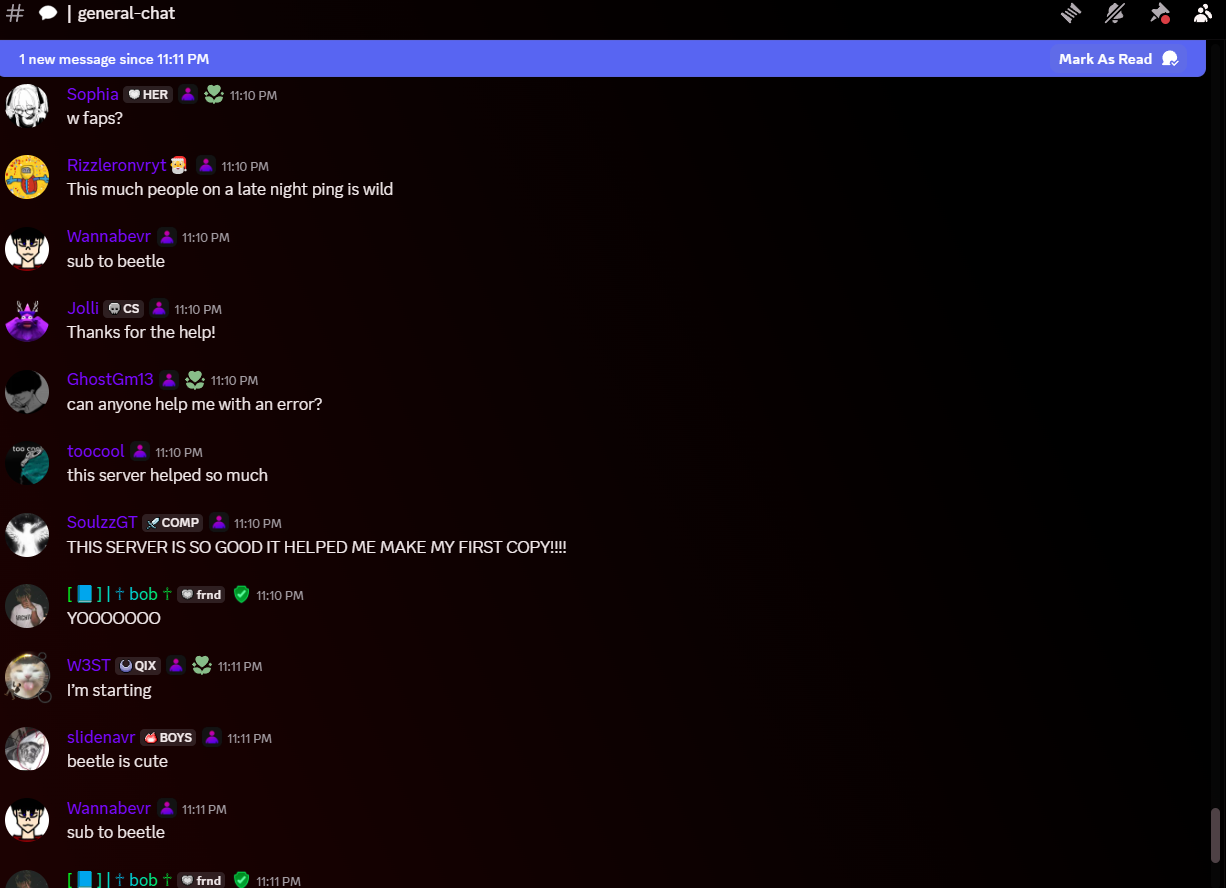Click Jolli's CS server tag badge

[x=124, y=309]
